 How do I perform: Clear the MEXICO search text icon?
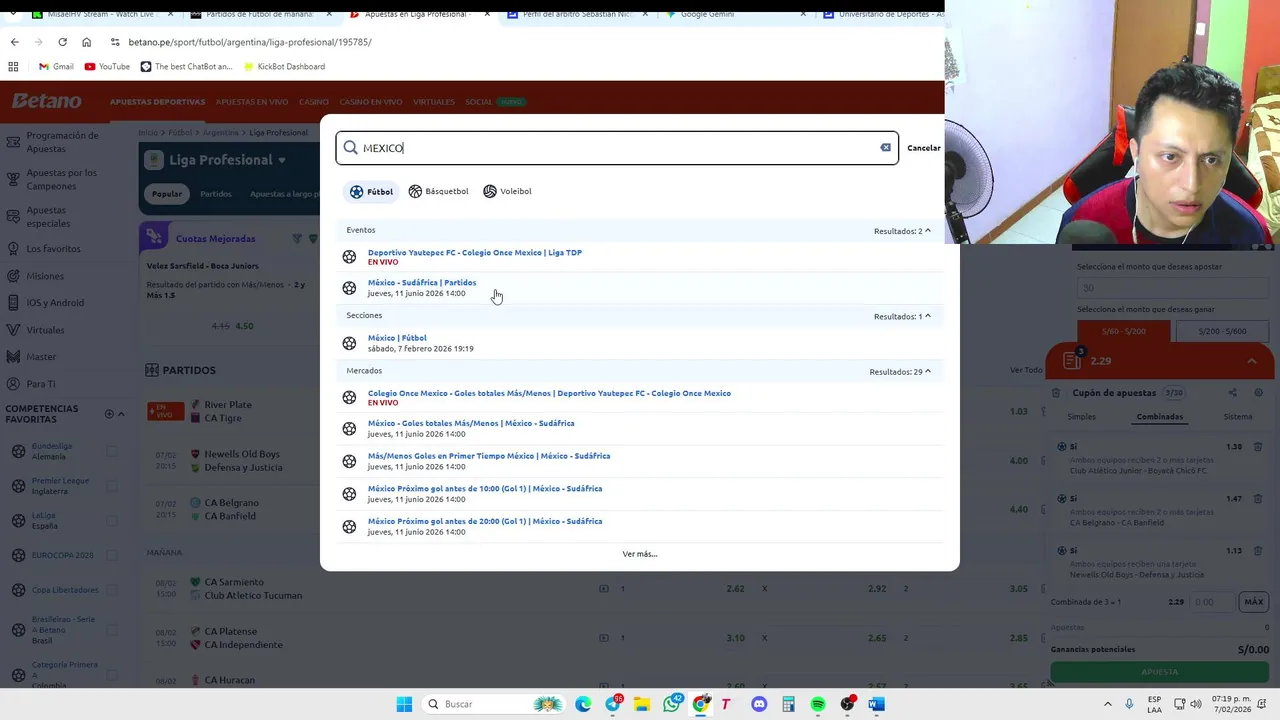coord(885,148)
